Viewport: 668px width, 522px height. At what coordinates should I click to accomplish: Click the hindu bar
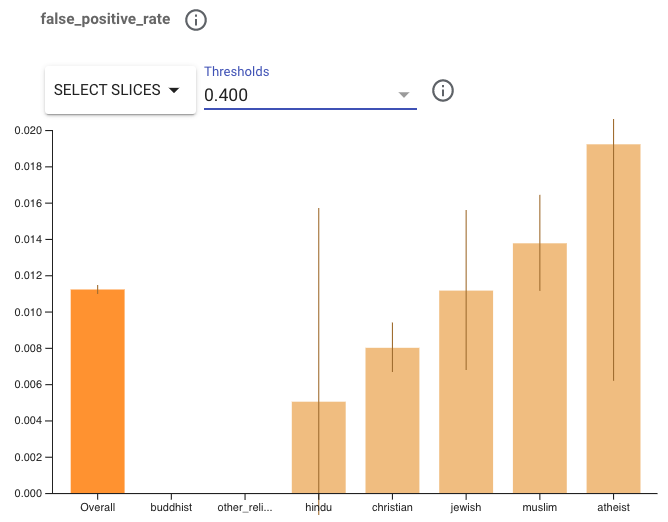(319, 447)
